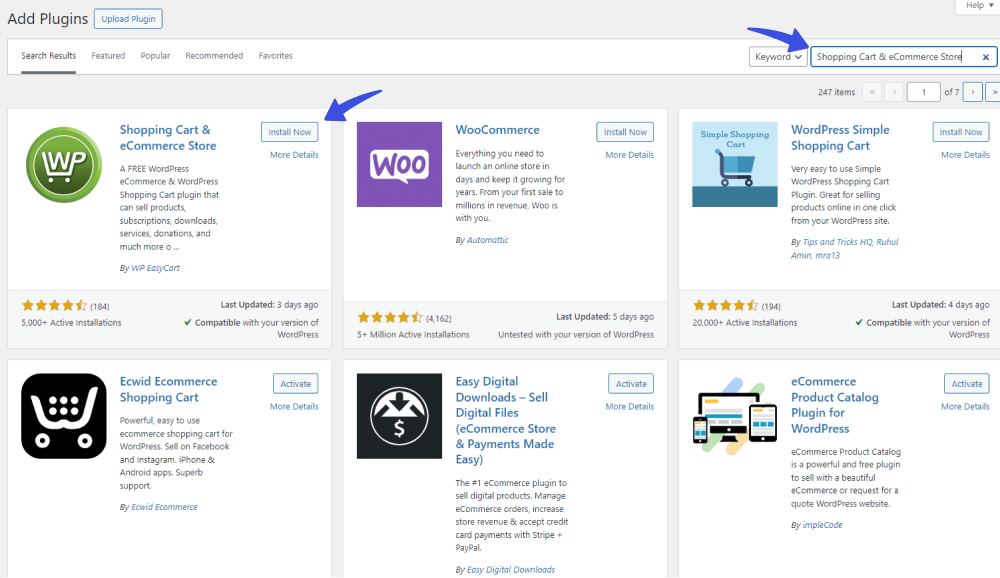The width and height of the screenshot is (1000, 578).
Task: Switch to the Search Results tab
Action: [x=48, y=56]
